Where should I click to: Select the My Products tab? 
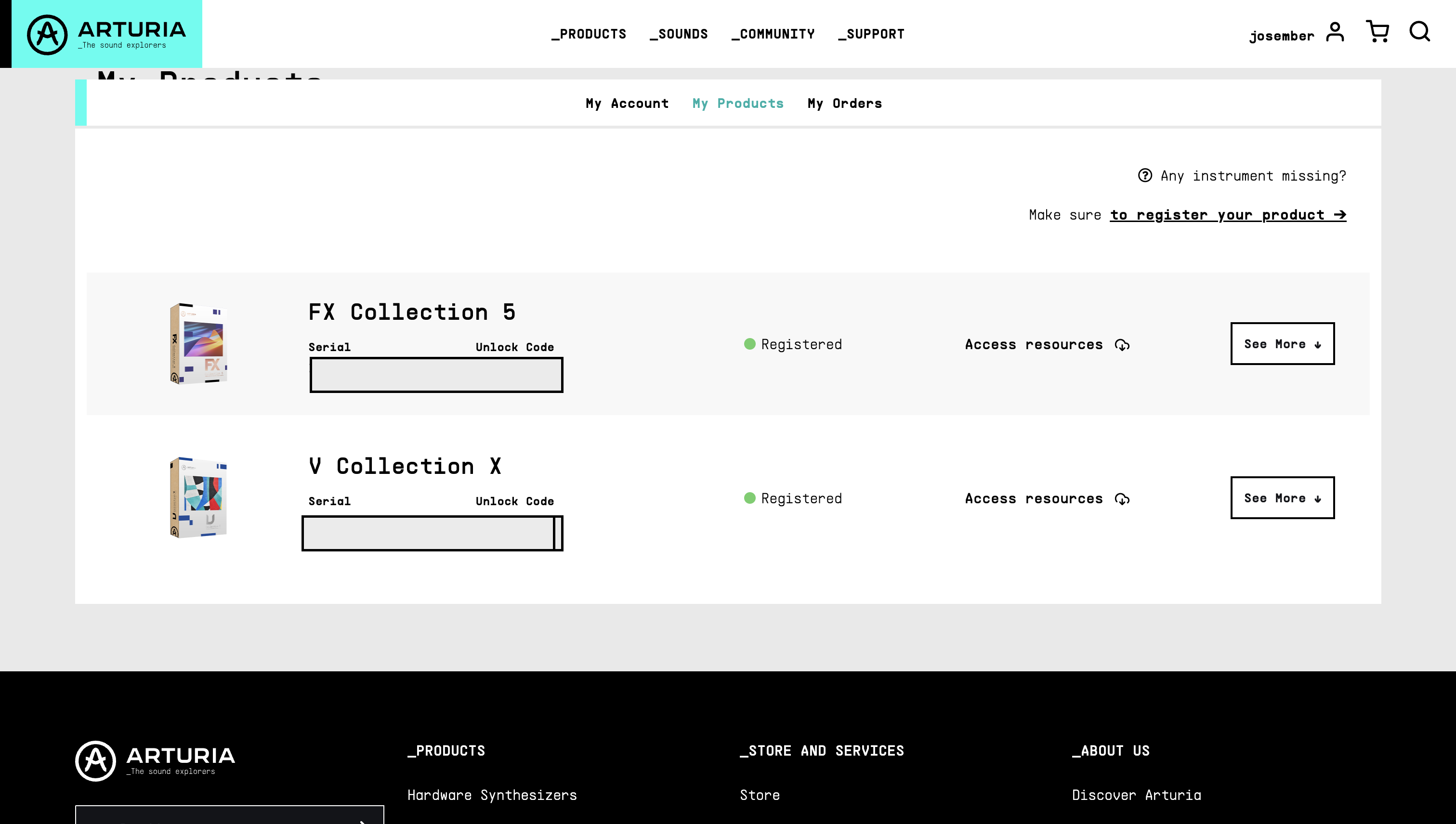click(x=738, y=103)
